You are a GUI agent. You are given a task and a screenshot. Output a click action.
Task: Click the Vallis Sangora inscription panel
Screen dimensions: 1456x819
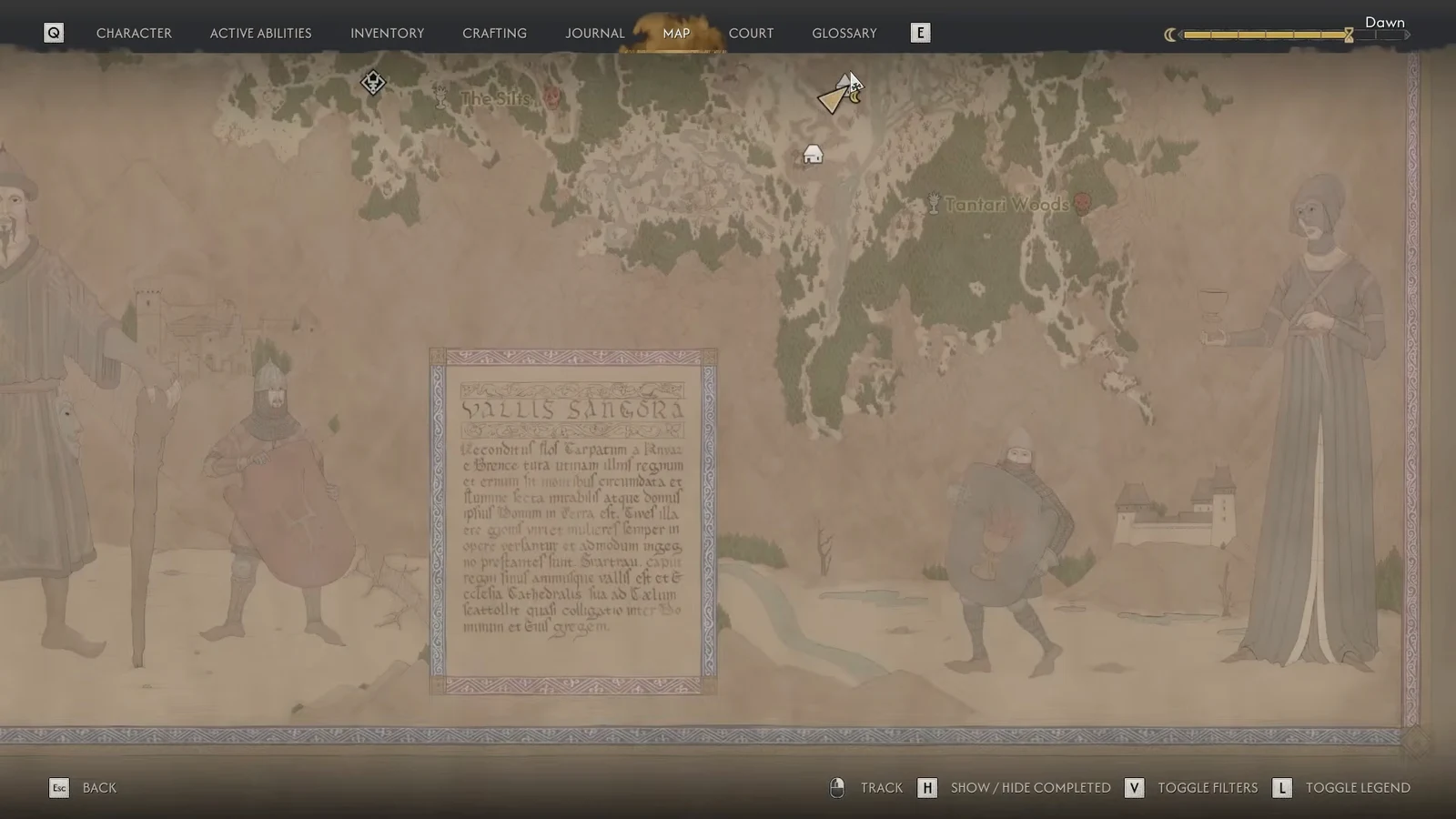573,521
